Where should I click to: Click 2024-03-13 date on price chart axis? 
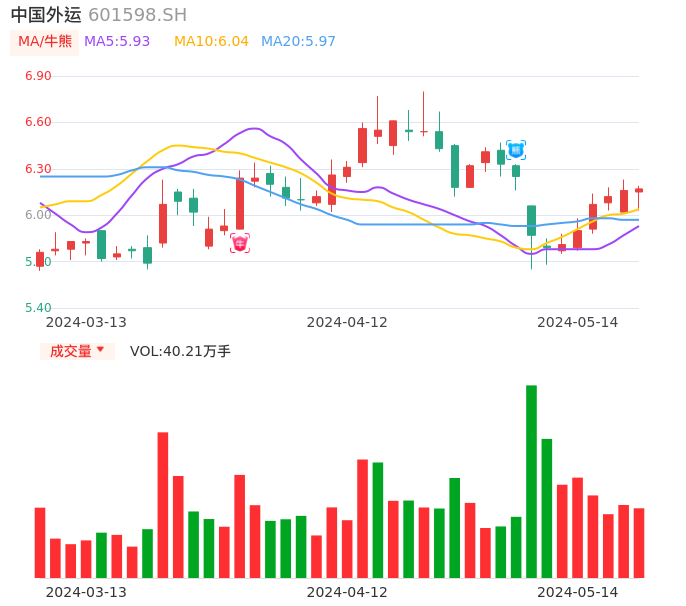pyautogui.click(x=86, y=322)
